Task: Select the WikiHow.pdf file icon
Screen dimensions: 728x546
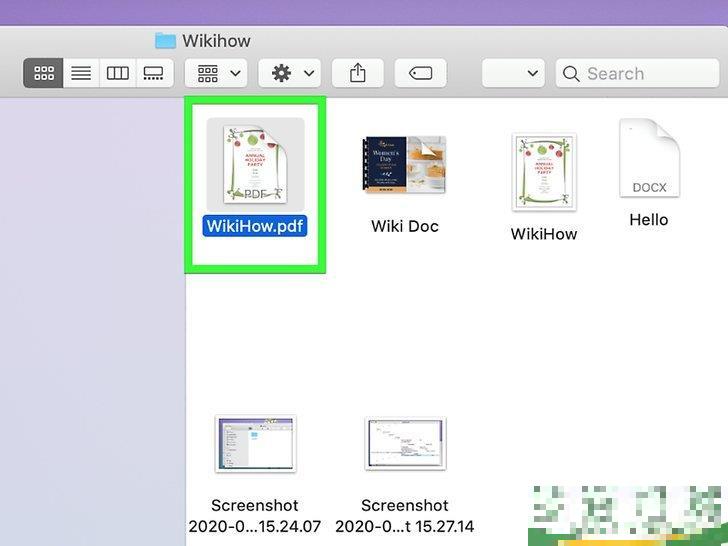Action: (x=255, y=163)
